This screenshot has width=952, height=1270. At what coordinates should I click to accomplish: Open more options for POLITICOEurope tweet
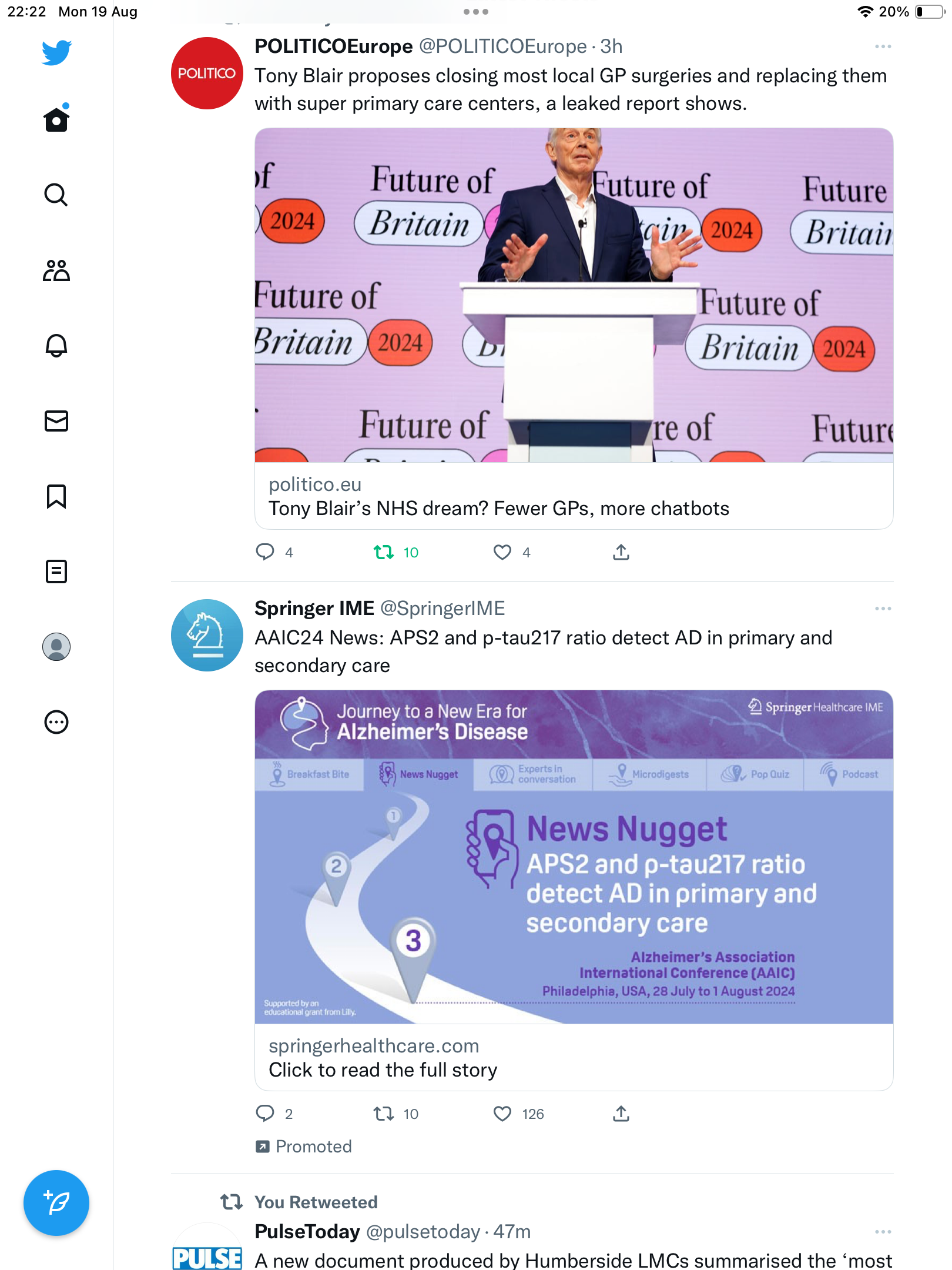pyautogui.click(x=883, y=46)
